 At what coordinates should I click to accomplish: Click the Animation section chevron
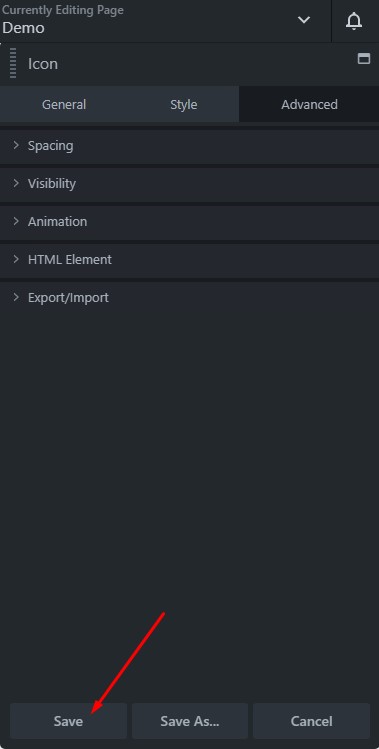16,221
